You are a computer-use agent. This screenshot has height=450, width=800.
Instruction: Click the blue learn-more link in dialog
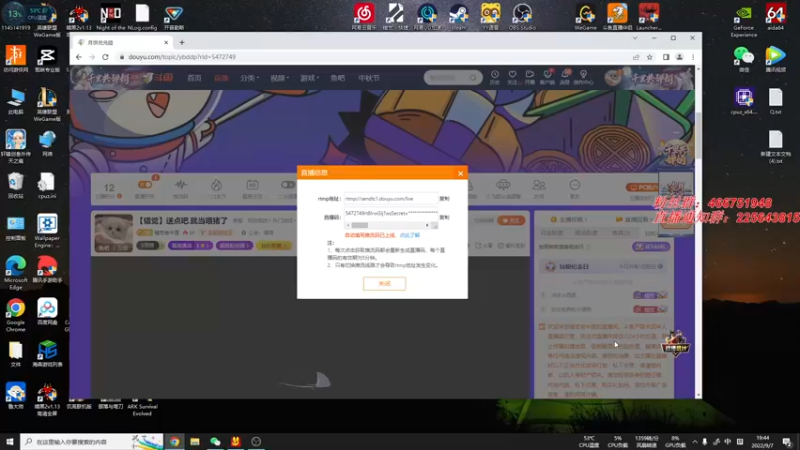tap(410, 235)
